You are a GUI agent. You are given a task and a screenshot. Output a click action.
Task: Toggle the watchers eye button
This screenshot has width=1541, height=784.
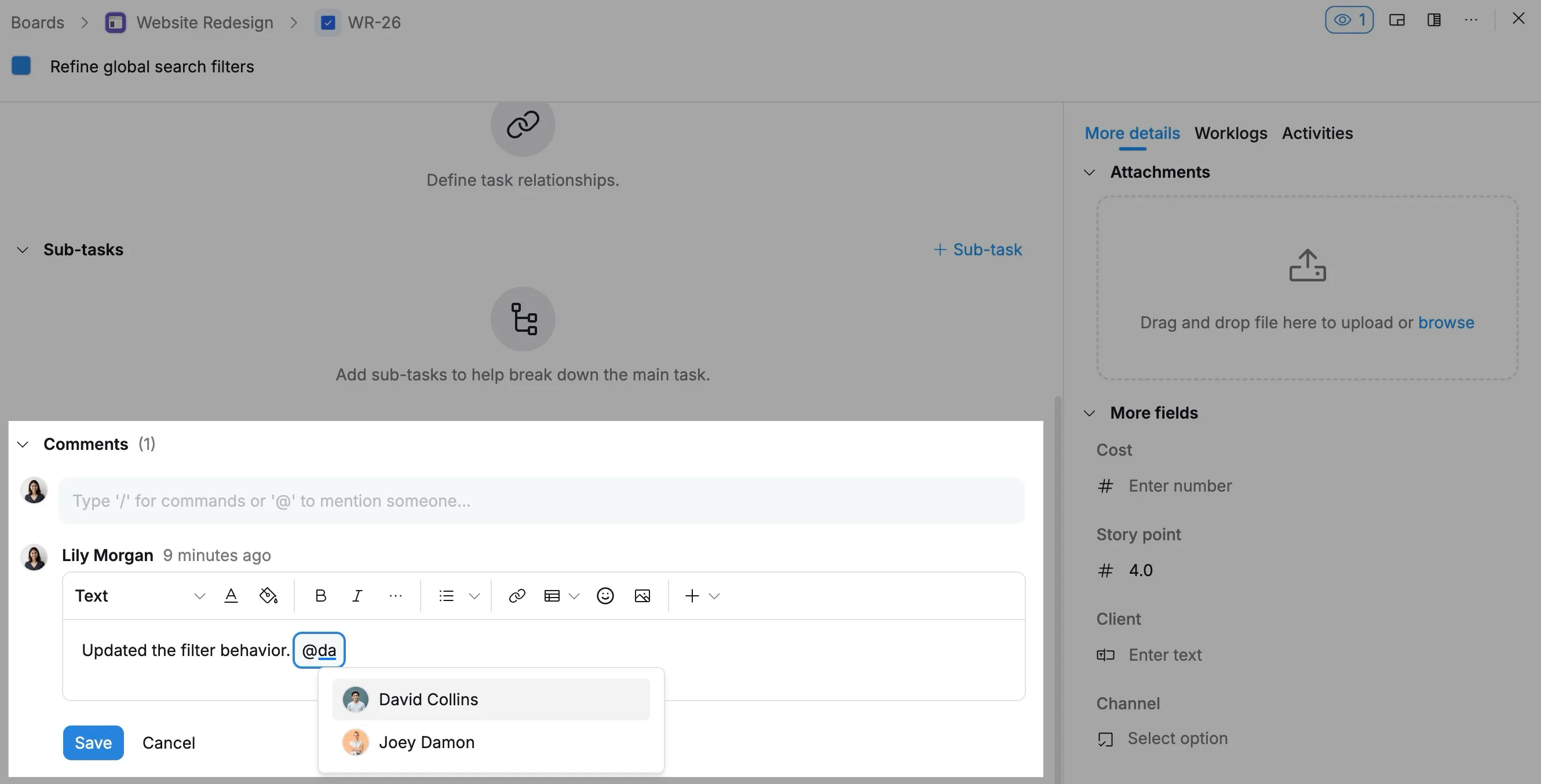[x=1349, y=20]
